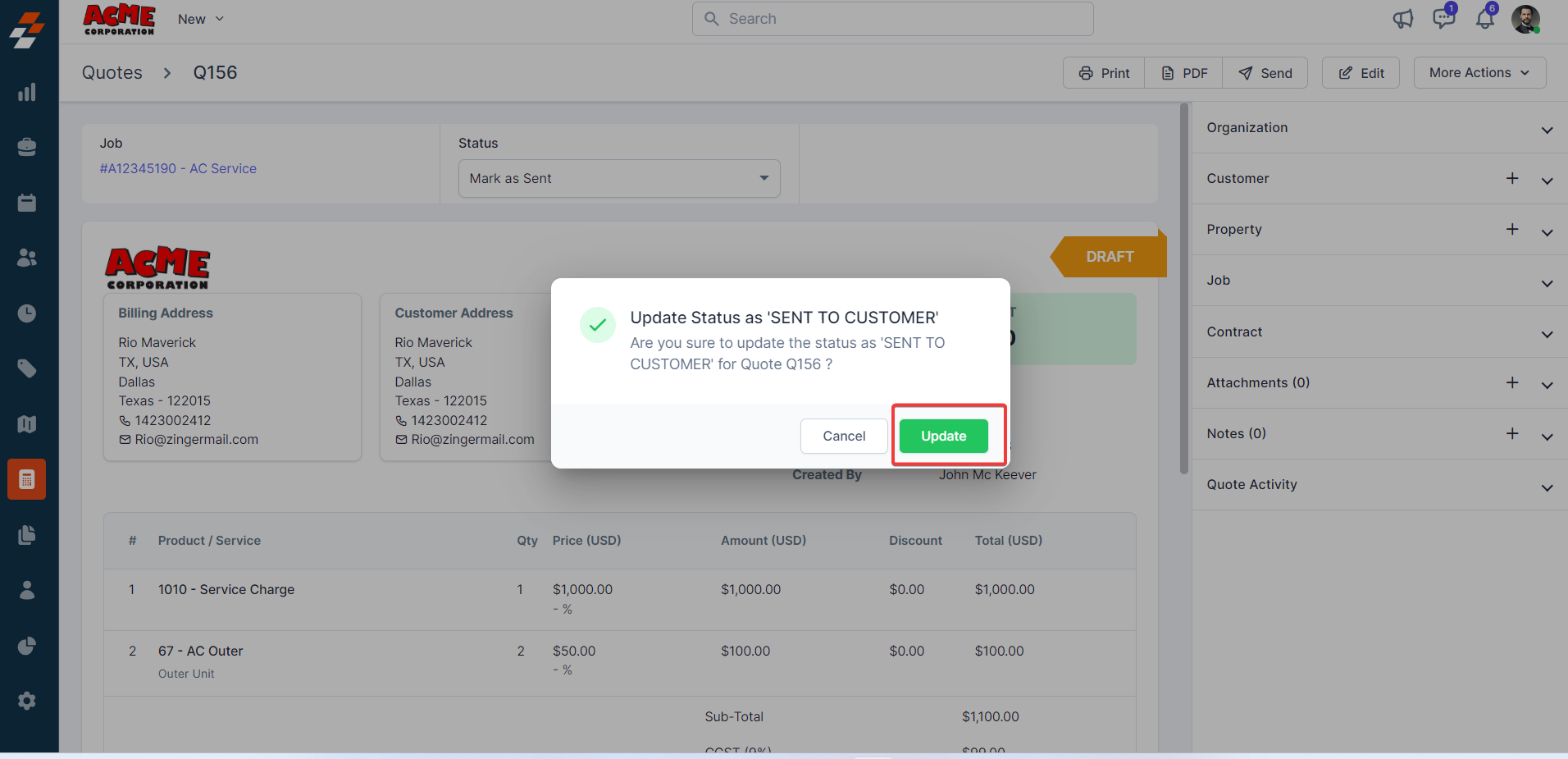This screenshot has width=1568, height=759.
Task: Open the New dropdown menu
Action: pos(201,19)
